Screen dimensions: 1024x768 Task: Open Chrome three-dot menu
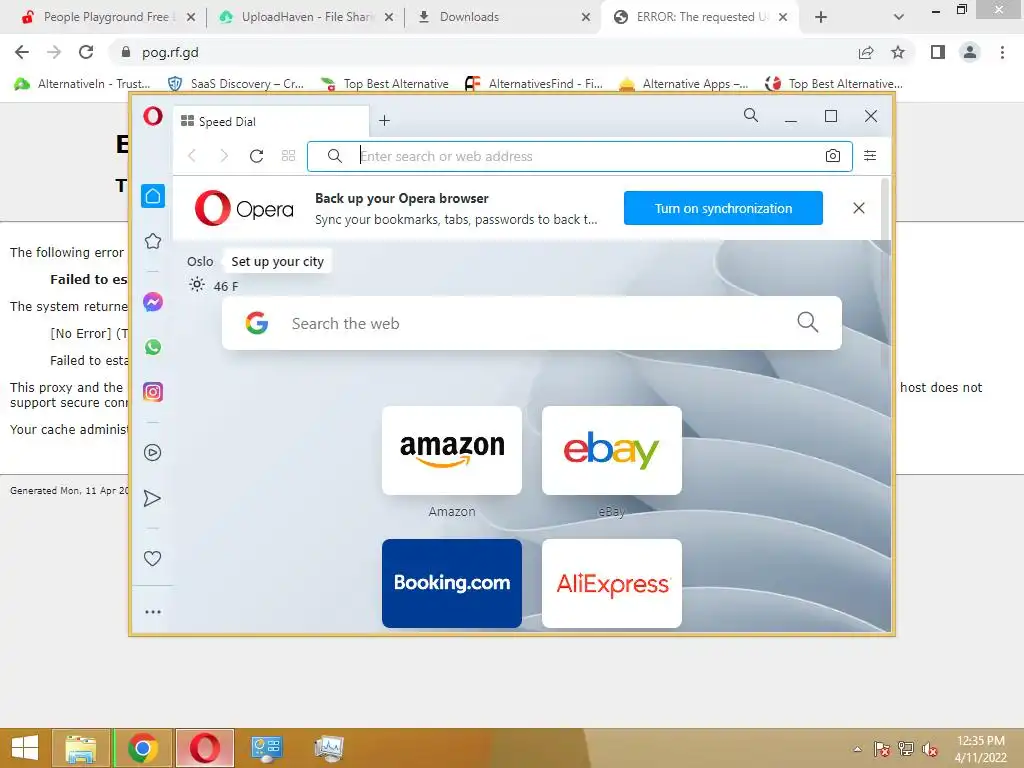tap(1002, 52)
